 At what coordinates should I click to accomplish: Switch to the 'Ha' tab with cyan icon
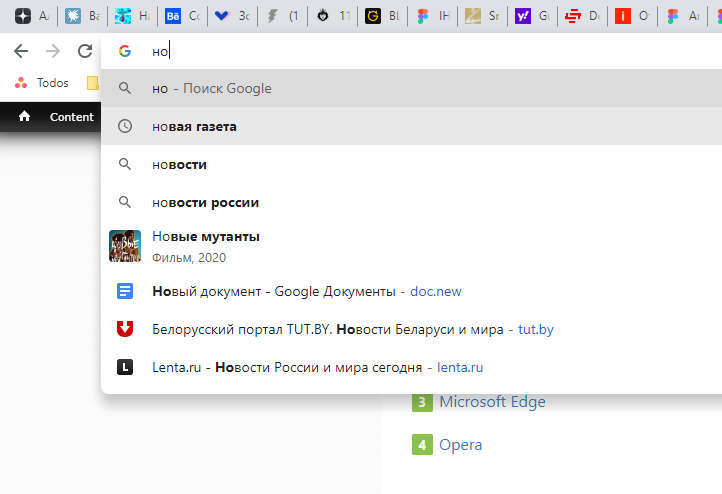[x=132, y=17]
